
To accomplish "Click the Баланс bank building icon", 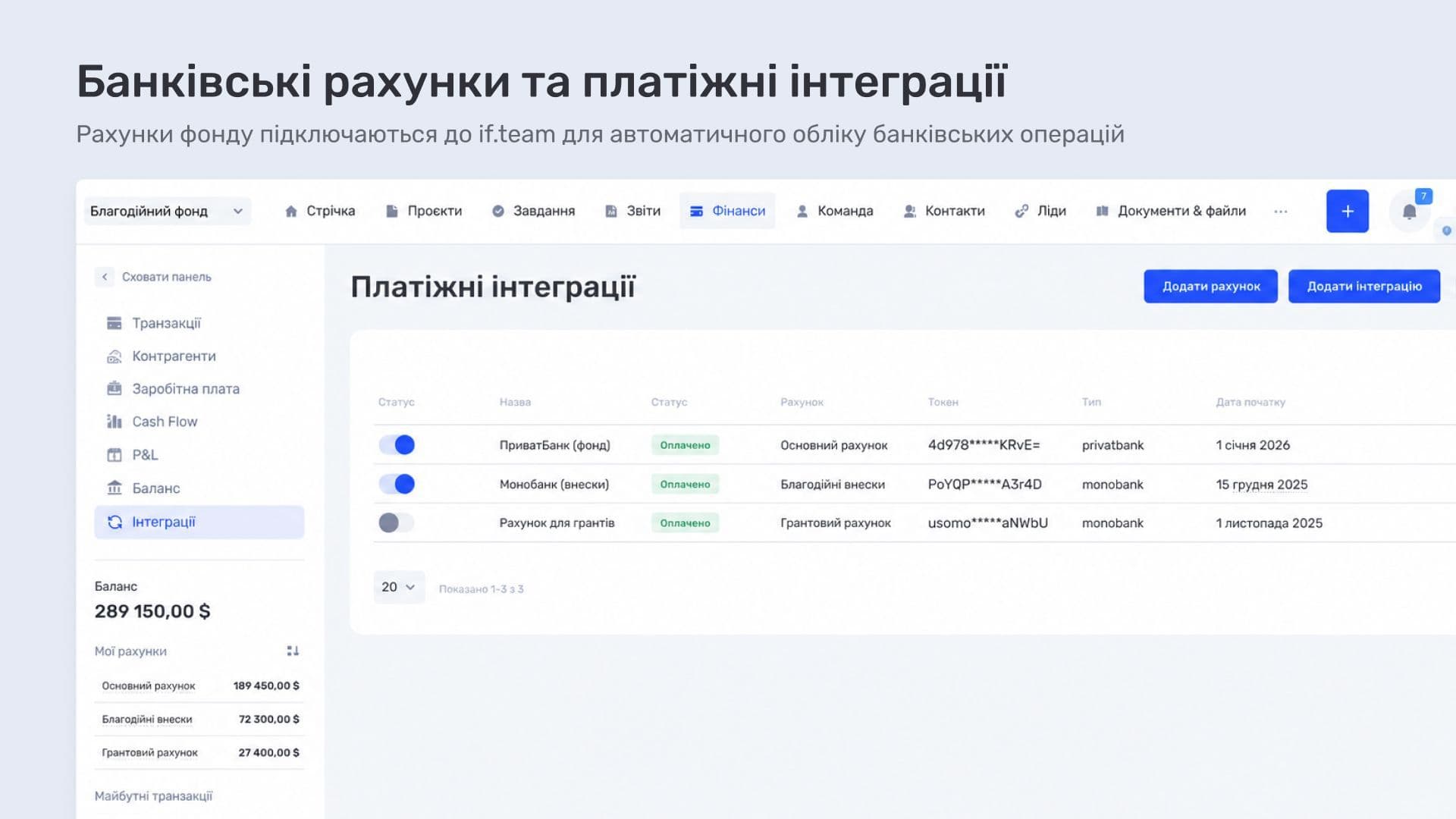I will pyautogui.click(x=115, y=488).
